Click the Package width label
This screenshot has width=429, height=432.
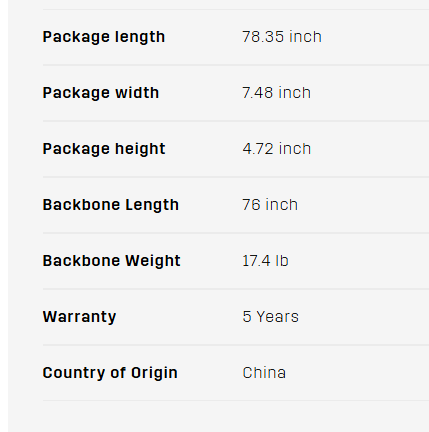coord(101,93)
